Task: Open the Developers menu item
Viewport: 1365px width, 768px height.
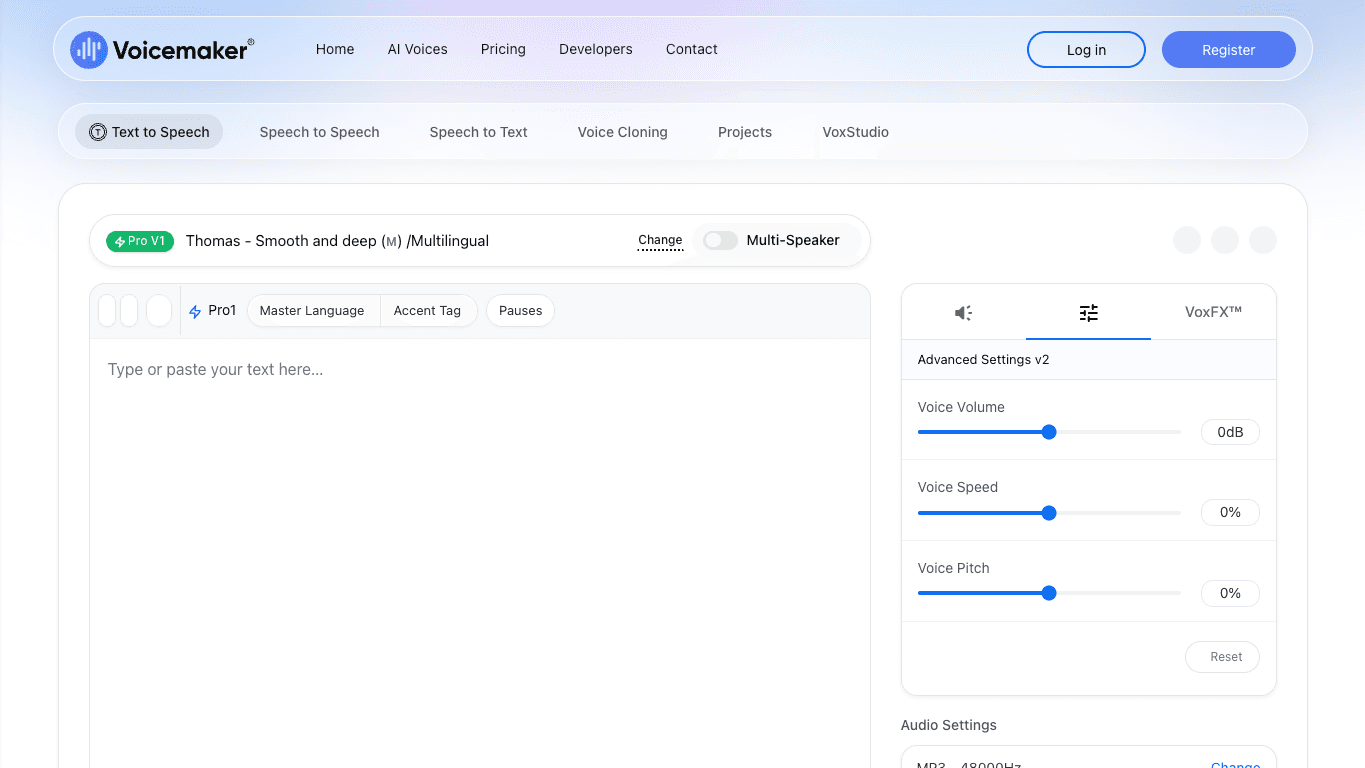Action: 596,49
